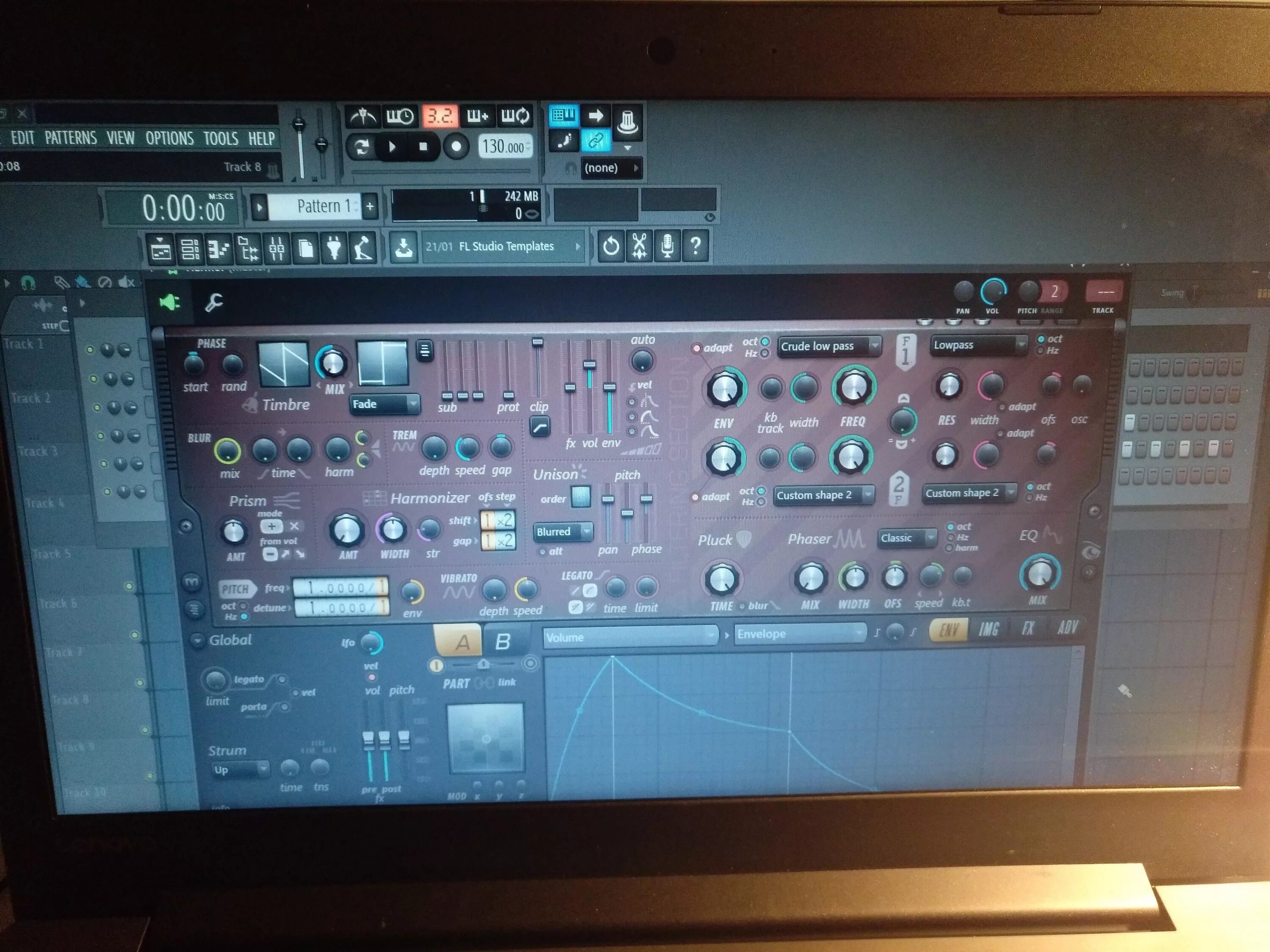The image size is (1270, 952).
Task: Click the Pattern 1 selector
Action: point(324,206)
